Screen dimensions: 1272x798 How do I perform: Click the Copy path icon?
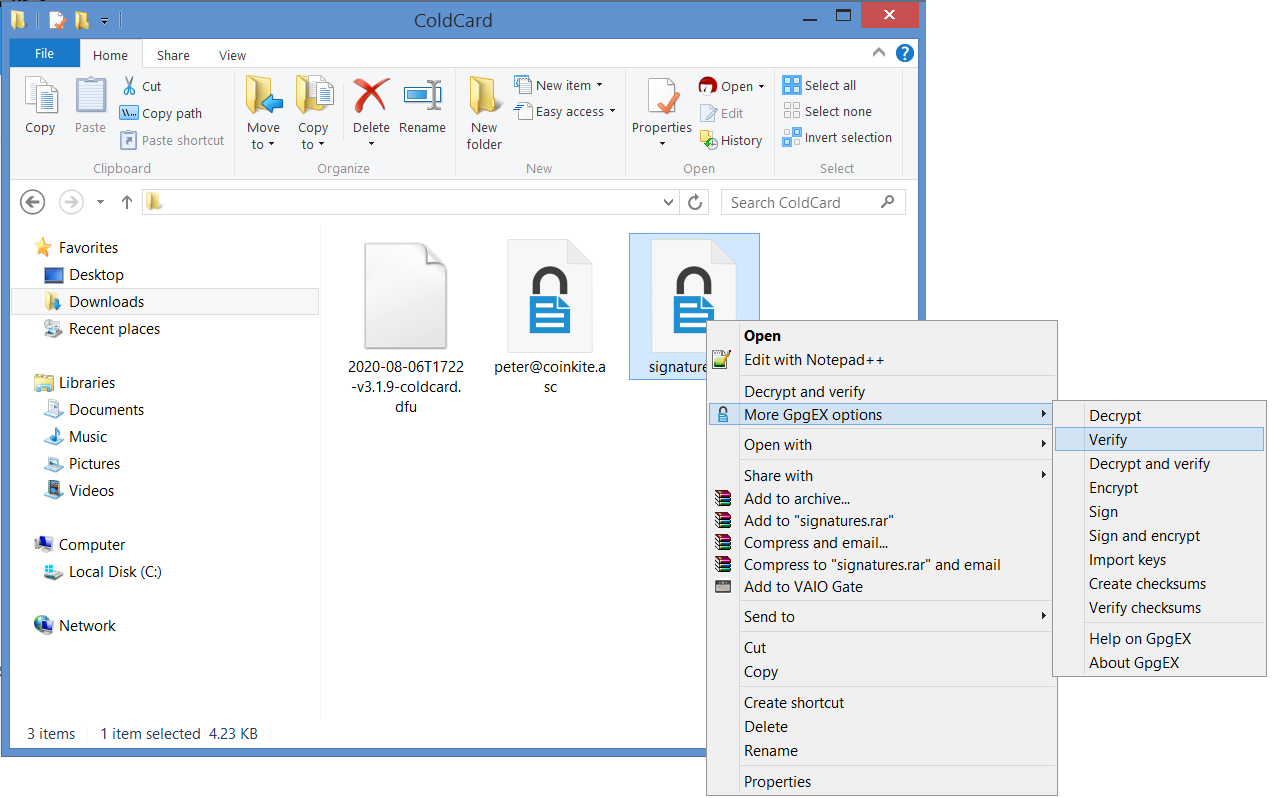coord(129,113)
